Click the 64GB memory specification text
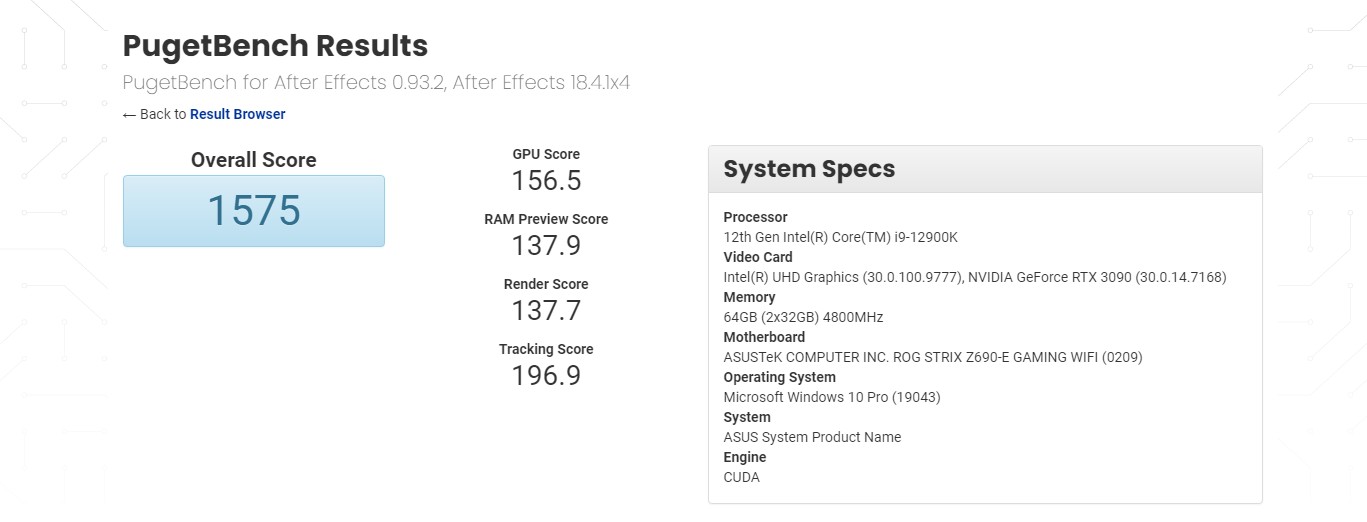1367x522 pixels. coord(803,317)
